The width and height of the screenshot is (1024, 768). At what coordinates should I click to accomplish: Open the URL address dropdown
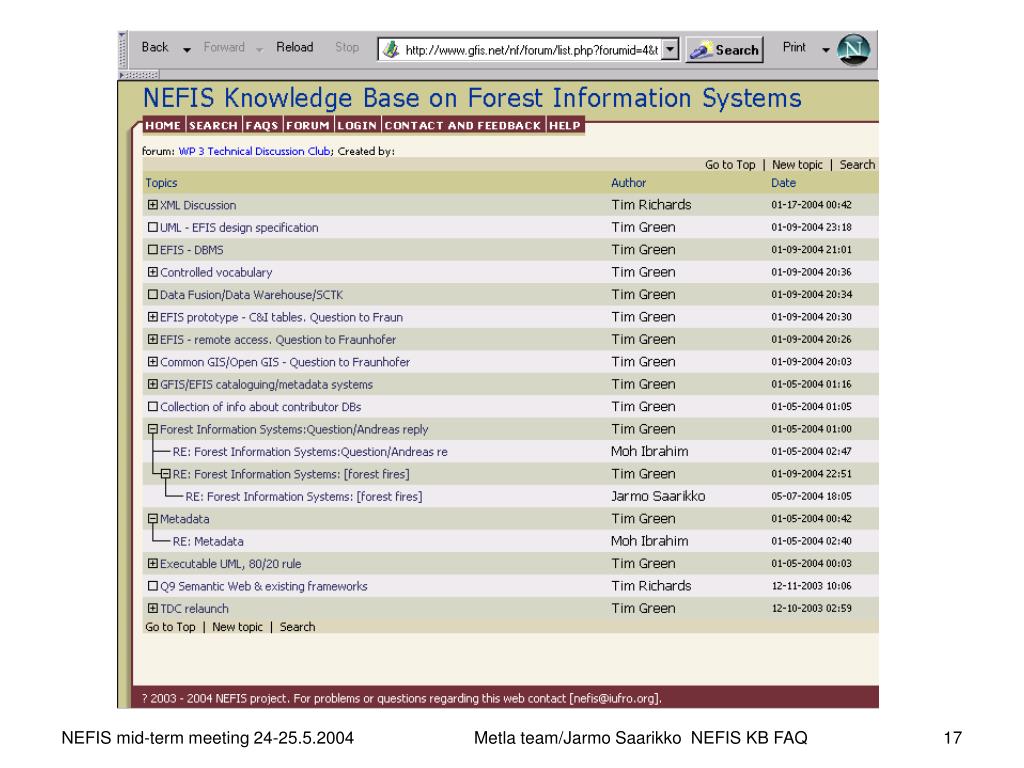point(670,50)
